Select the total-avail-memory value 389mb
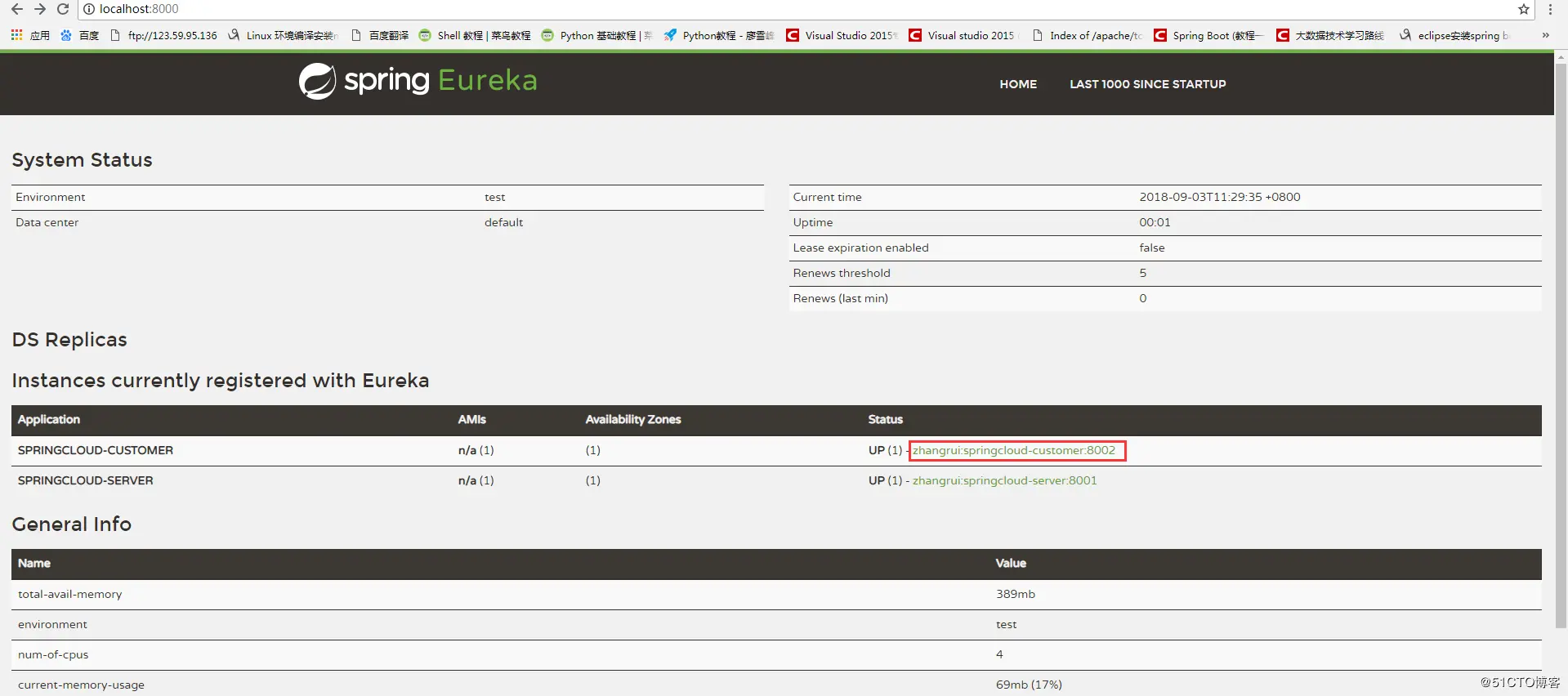Viewport: 1568px width, 696px height. click(1015, 594)
